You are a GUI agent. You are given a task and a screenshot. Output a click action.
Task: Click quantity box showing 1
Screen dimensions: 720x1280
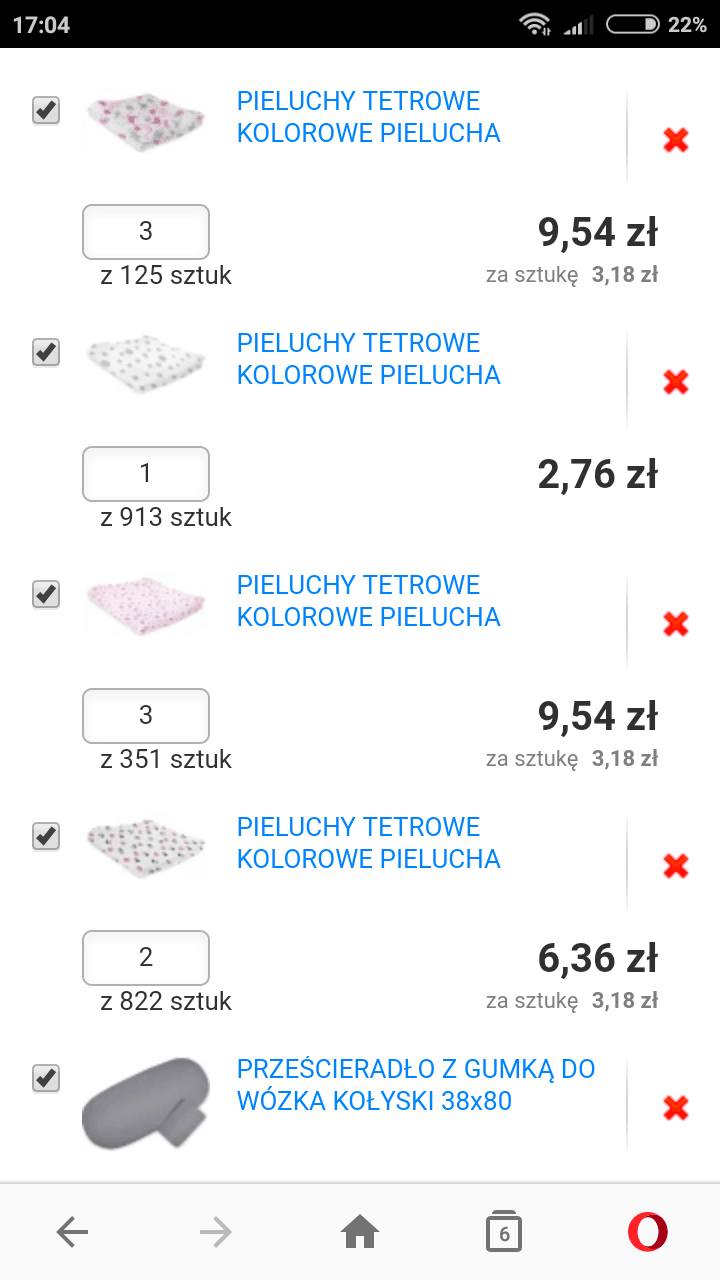(146, 474)
